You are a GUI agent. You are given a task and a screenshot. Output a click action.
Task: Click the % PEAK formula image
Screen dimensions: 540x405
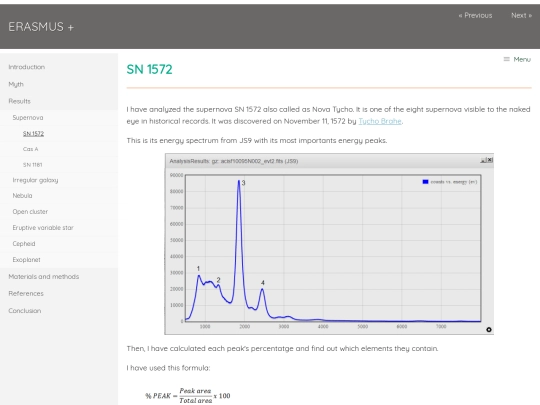tap(188, 396)
